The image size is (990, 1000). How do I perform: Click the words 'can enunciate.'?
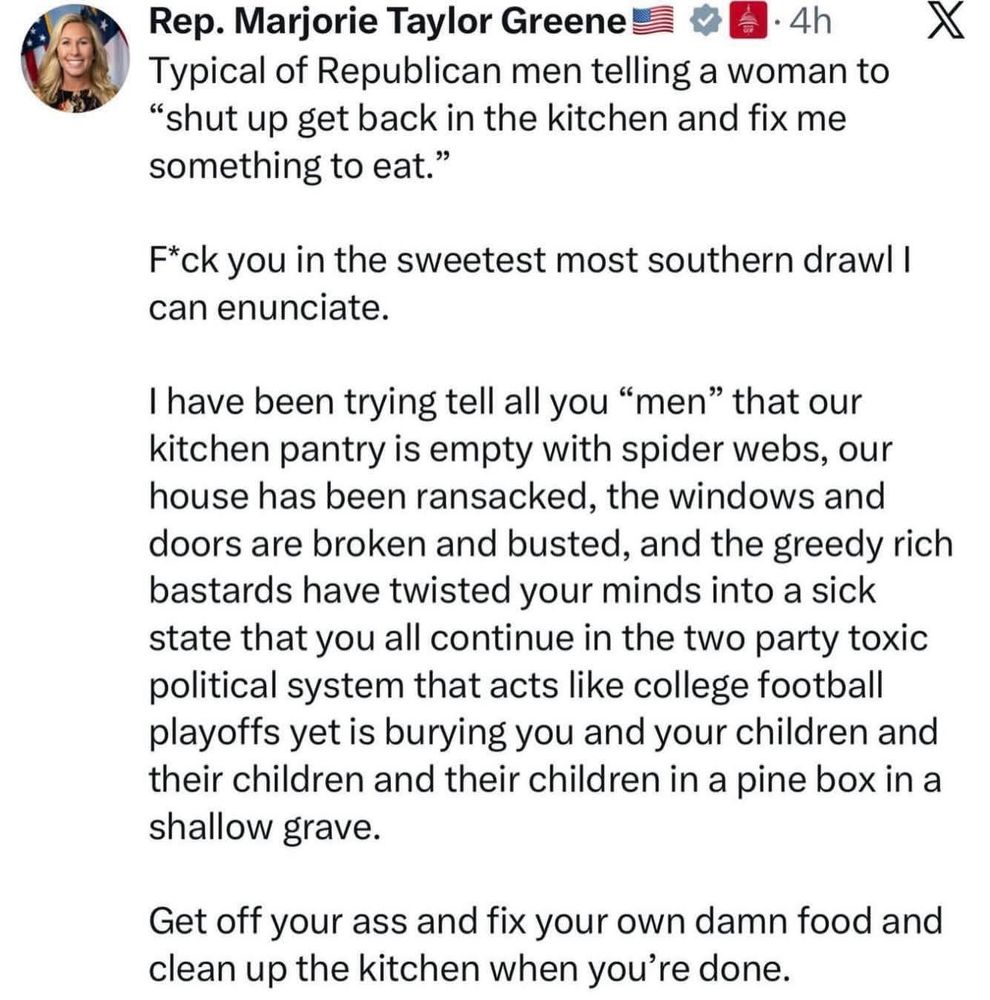[x=269, y=308]
